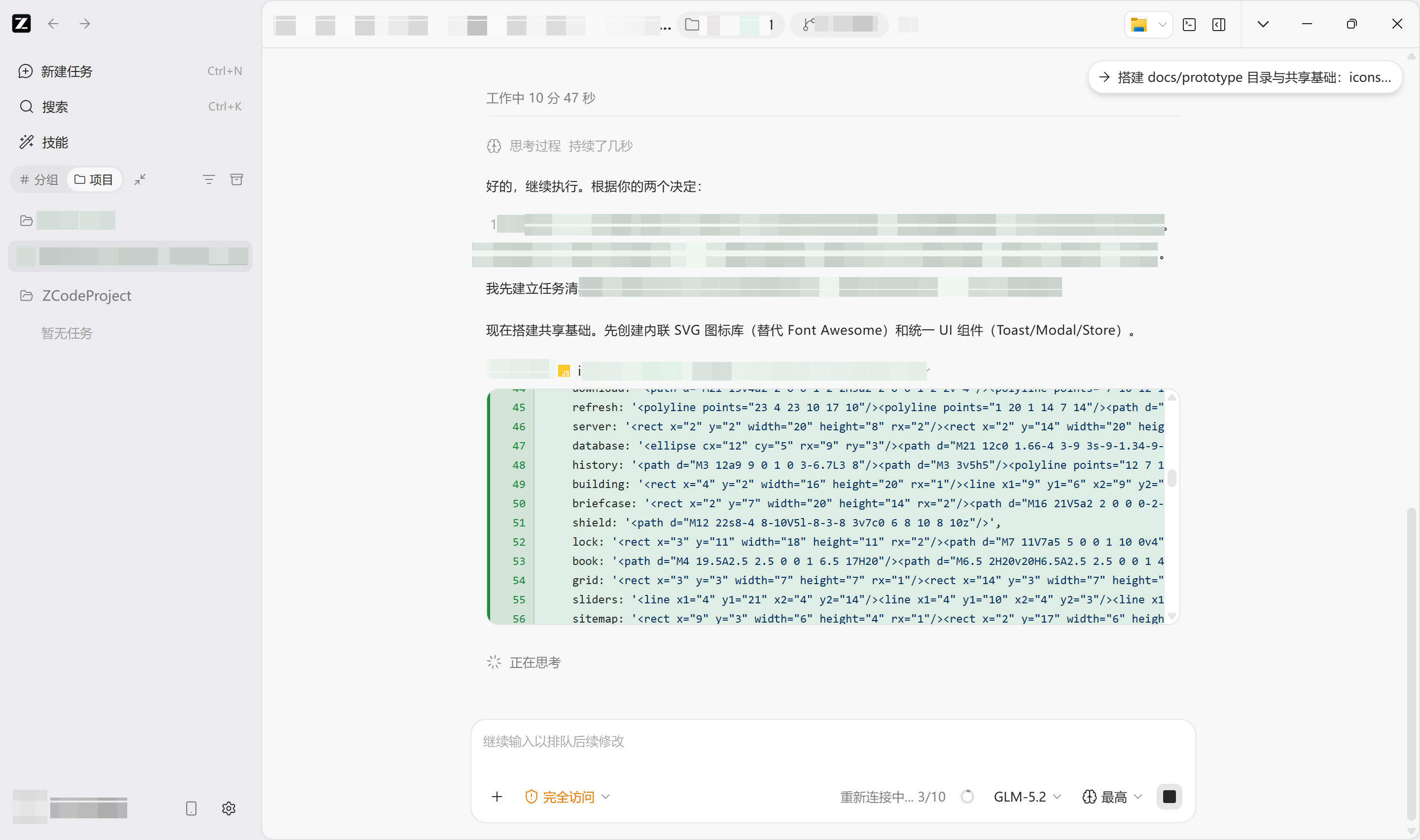This screenshot has height=840, width=1420.
Task: Click the code block vertical scrollbar thumb
Action: pos(1171,478)
